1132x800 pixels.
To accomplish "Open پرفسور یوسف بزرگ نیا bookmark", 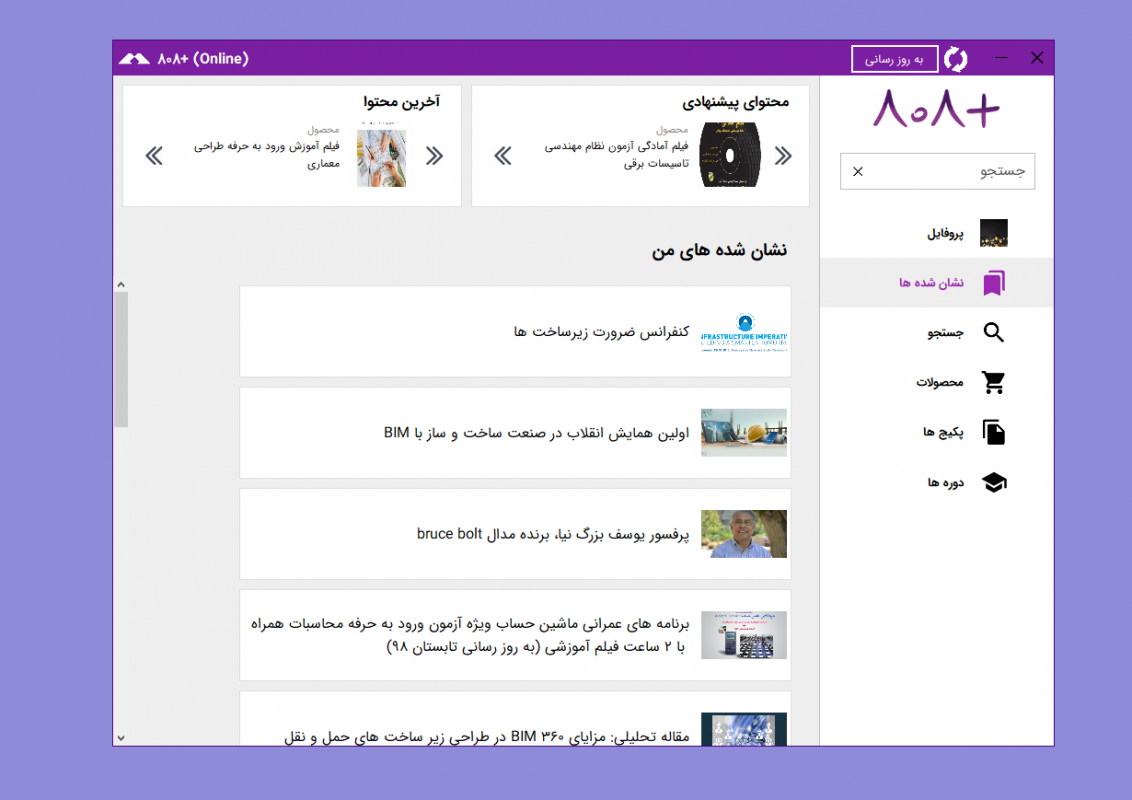I will pos(515,534).
